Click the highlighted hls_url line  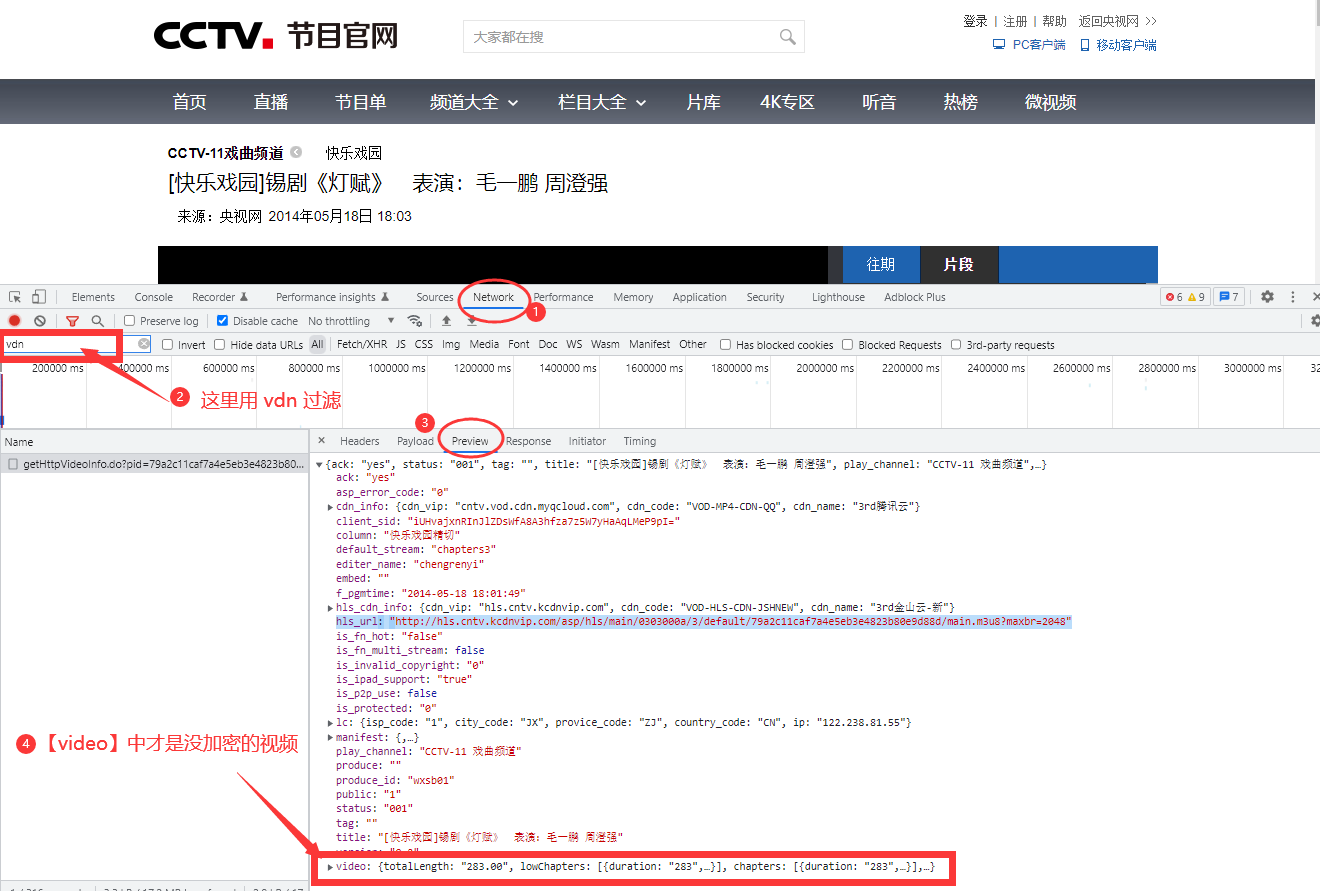pos(704,622)
